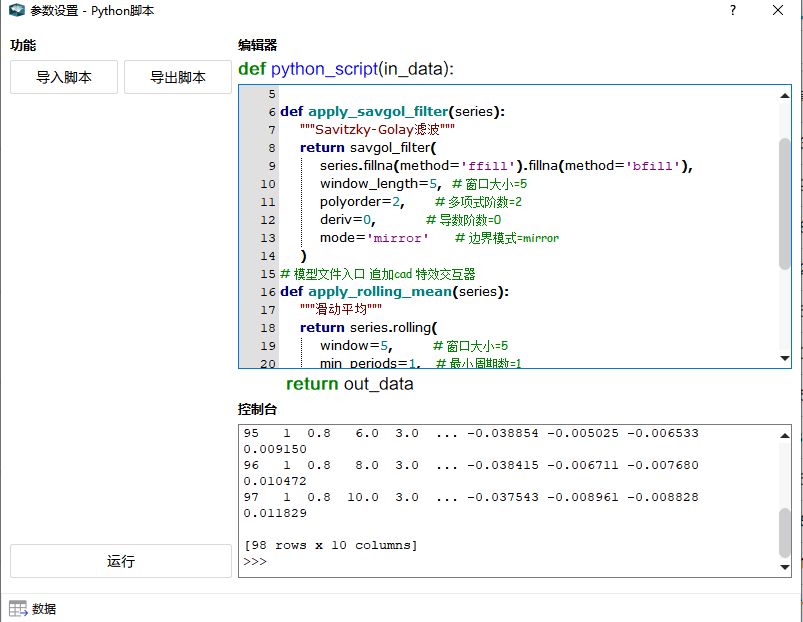Image resolution: width=803 pixels, height=622 pixels.
Task: Click mode='mirror' code line
Action: pyautogui.click(x=439, y=238)
